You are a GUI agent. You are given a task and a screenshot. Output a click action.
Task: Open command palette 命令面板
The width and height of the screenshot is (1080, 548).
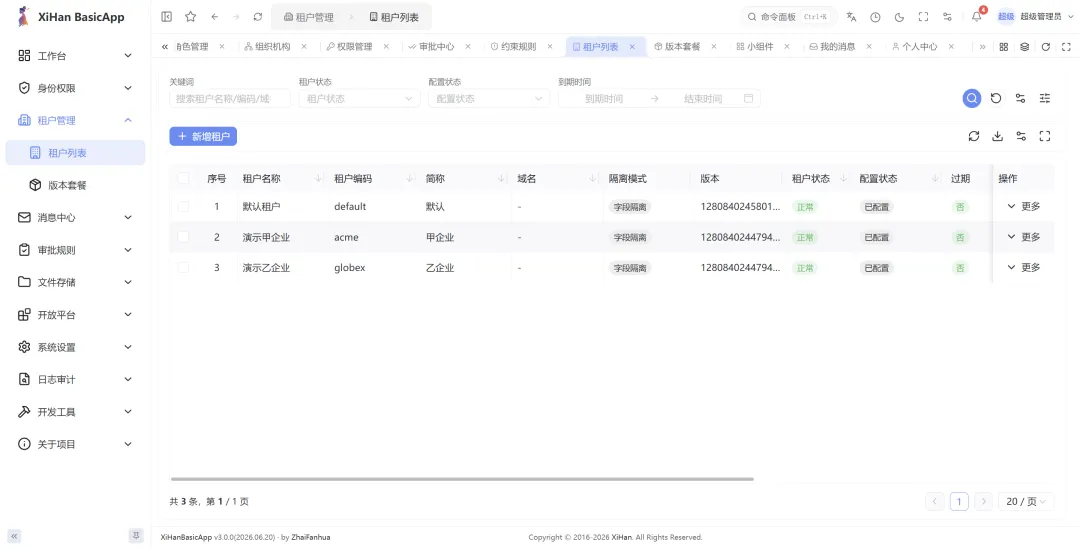coord(789,17)
